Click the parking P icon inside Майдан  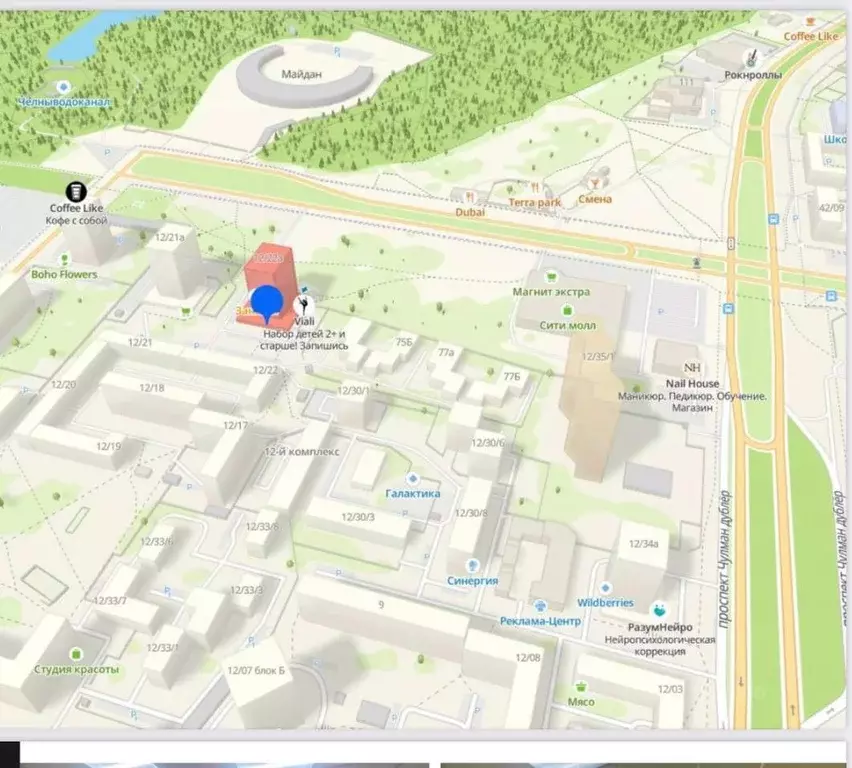pos(337,52)
